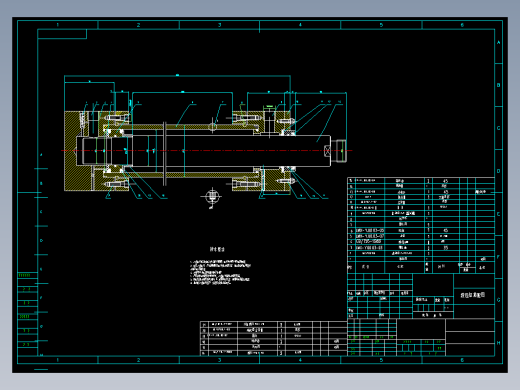The image size is (520, 390).
Task: Click zone number "3" on top border
Action: point(219,25)
